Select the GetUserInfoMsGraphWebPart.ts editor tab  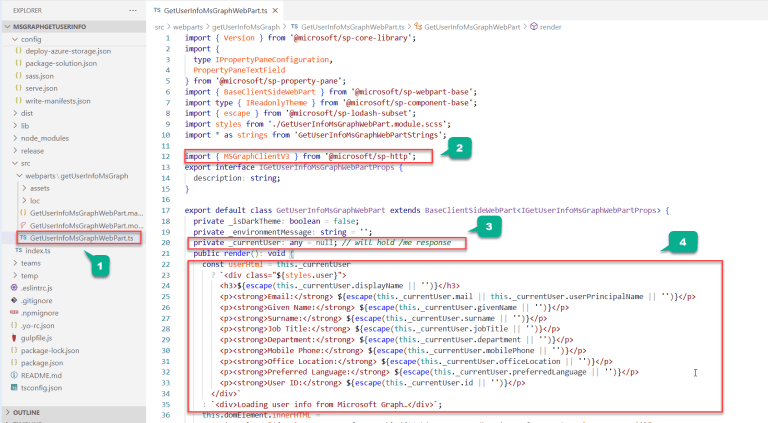point(215,10)
